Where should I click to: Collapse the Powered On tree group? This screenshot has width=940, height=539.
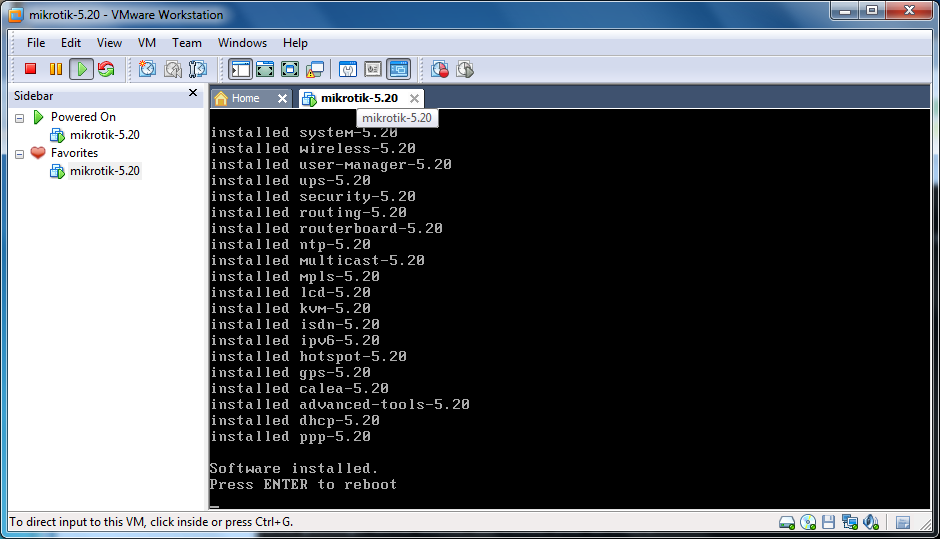coord(20,118)
